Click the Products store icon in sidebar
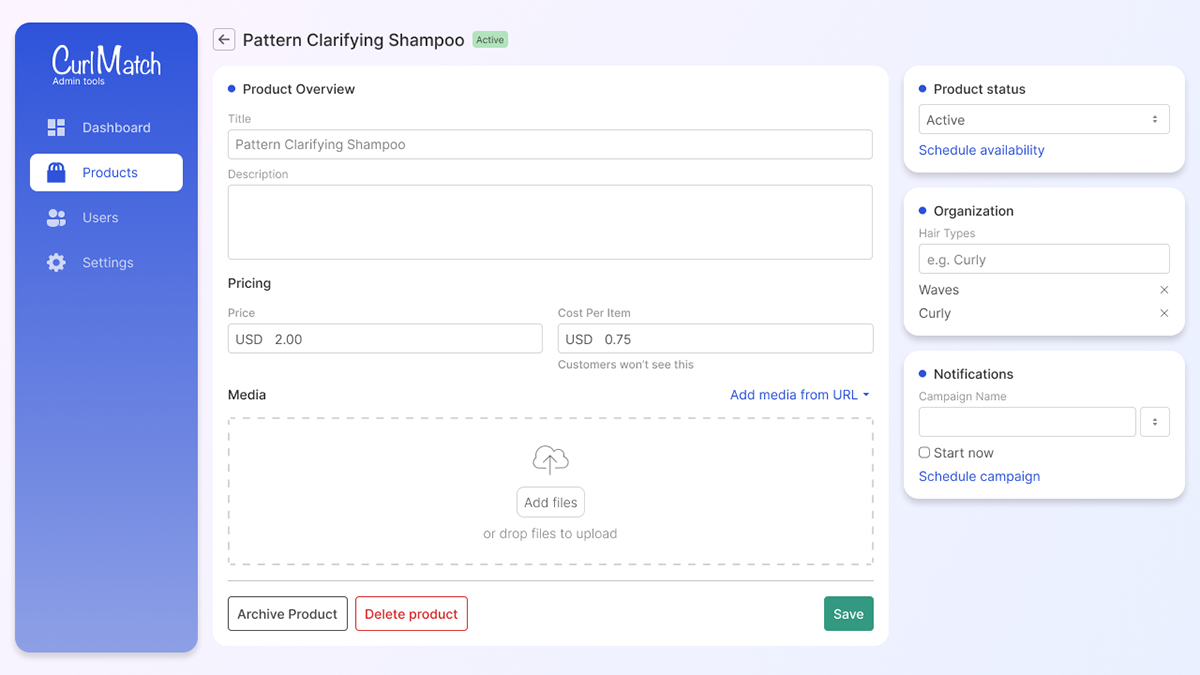The width and height of the screenshot is (1200, 675). point(56,173)
